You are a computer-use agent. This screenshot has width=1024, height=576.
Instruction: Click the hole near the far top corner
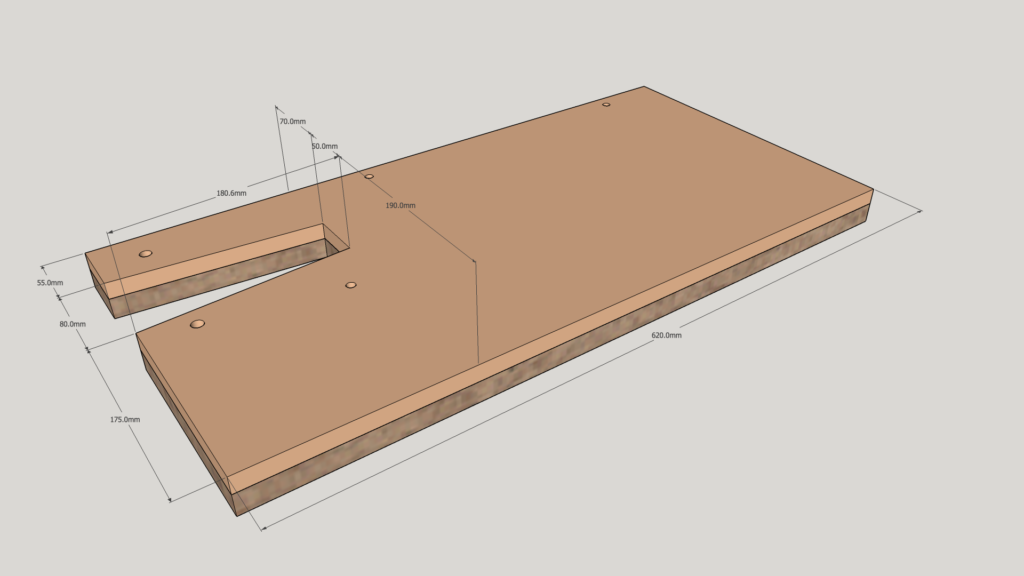coord(606,104)
